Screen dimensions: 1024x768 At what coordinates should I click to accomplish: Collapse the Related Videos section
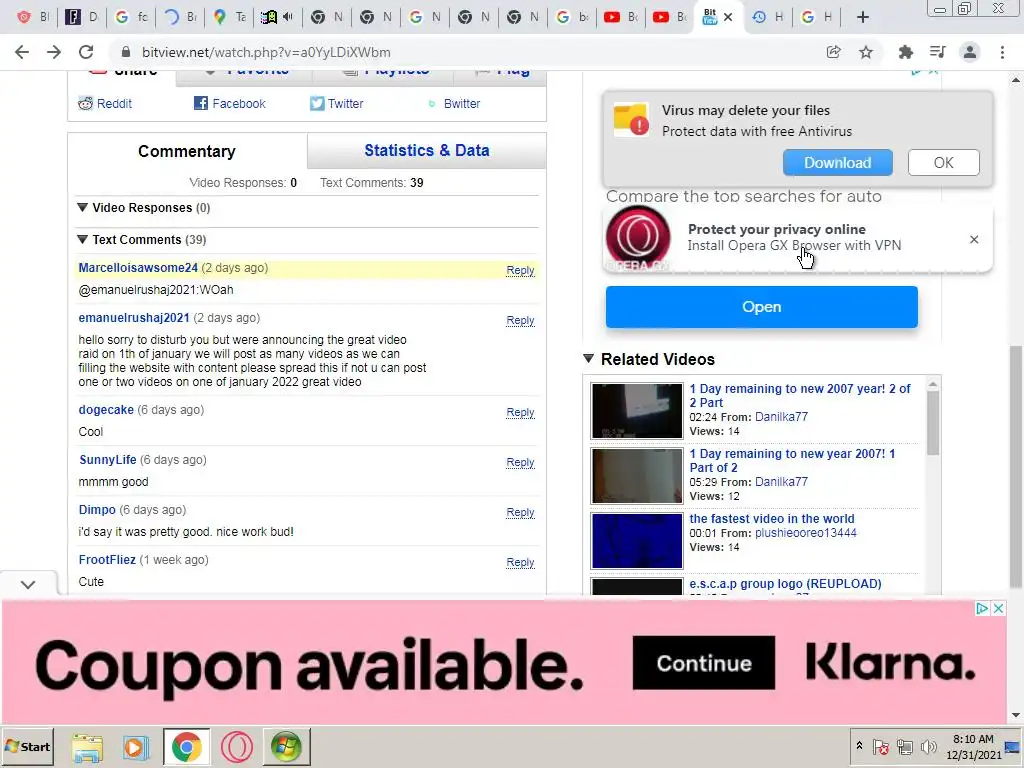tap(588, 359)
